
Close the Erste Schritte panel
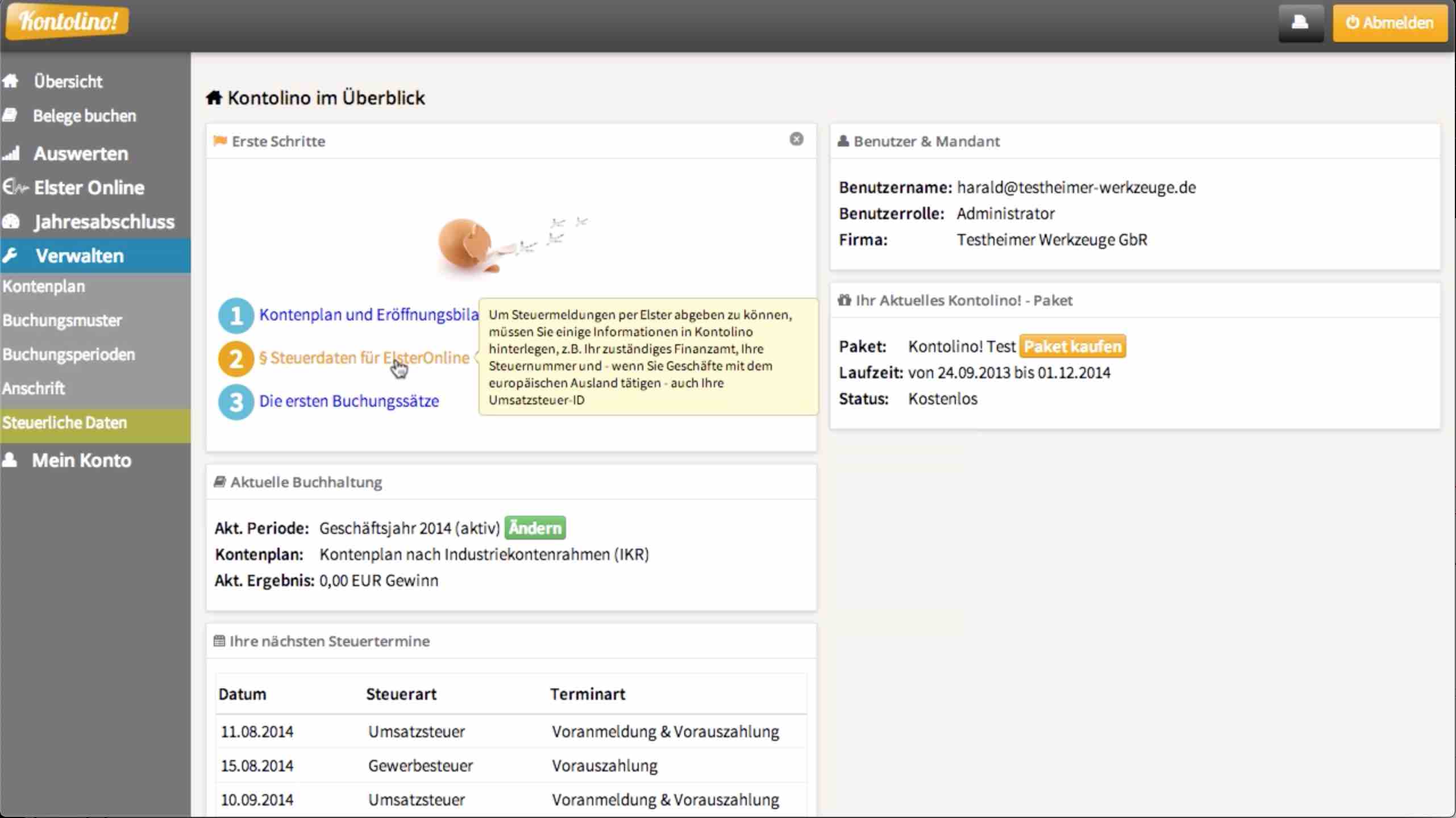(x=796, y=139)
